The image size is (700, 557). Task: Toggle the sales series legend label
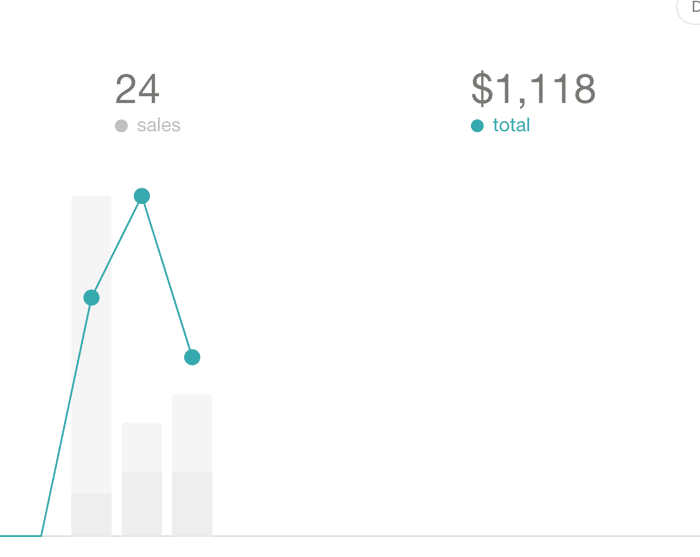(158, 125)
